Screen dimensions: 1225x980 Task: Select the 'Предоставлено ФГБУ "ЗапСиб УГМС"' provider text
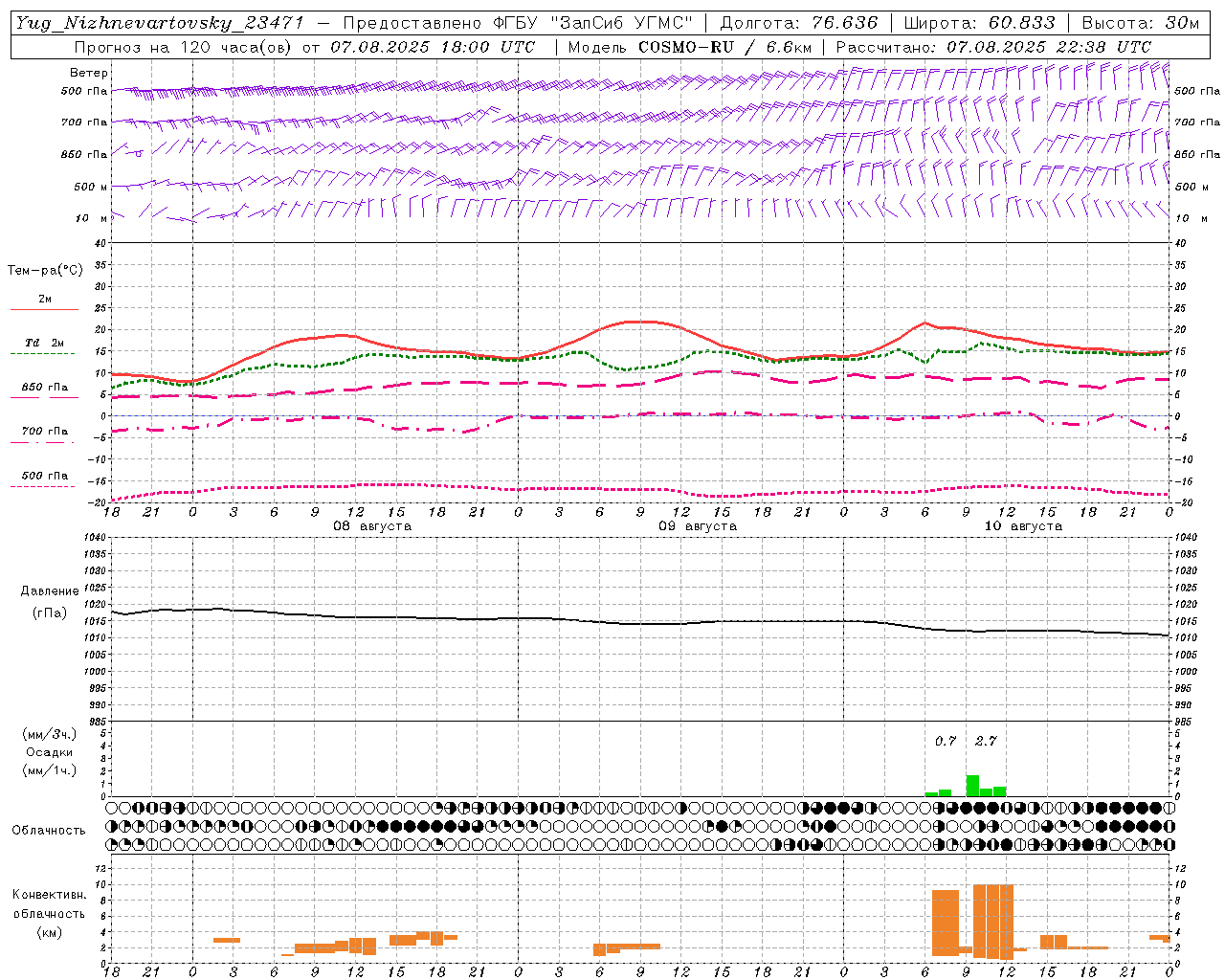[x=517, y=23]
